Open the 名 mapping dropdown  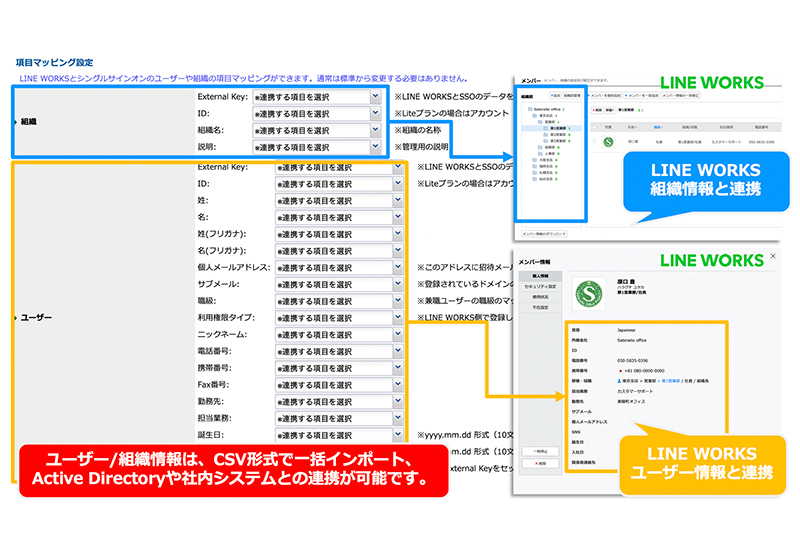[339, 218]
